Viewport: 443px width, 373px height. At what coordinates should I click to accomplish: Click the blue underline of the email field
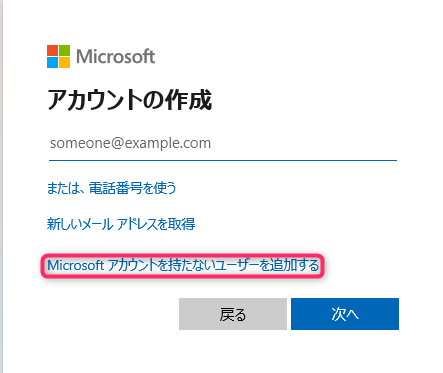click(223, 160)
